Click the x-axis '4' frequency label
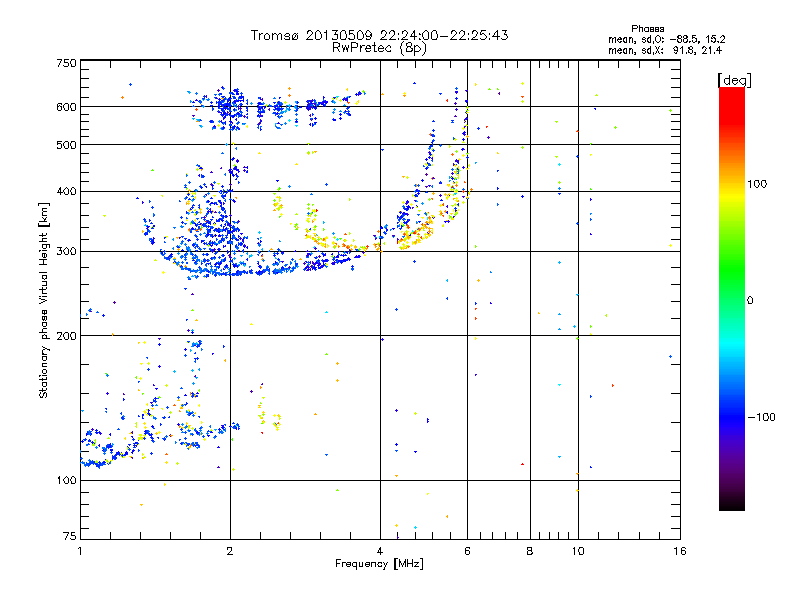 (380, 551)
